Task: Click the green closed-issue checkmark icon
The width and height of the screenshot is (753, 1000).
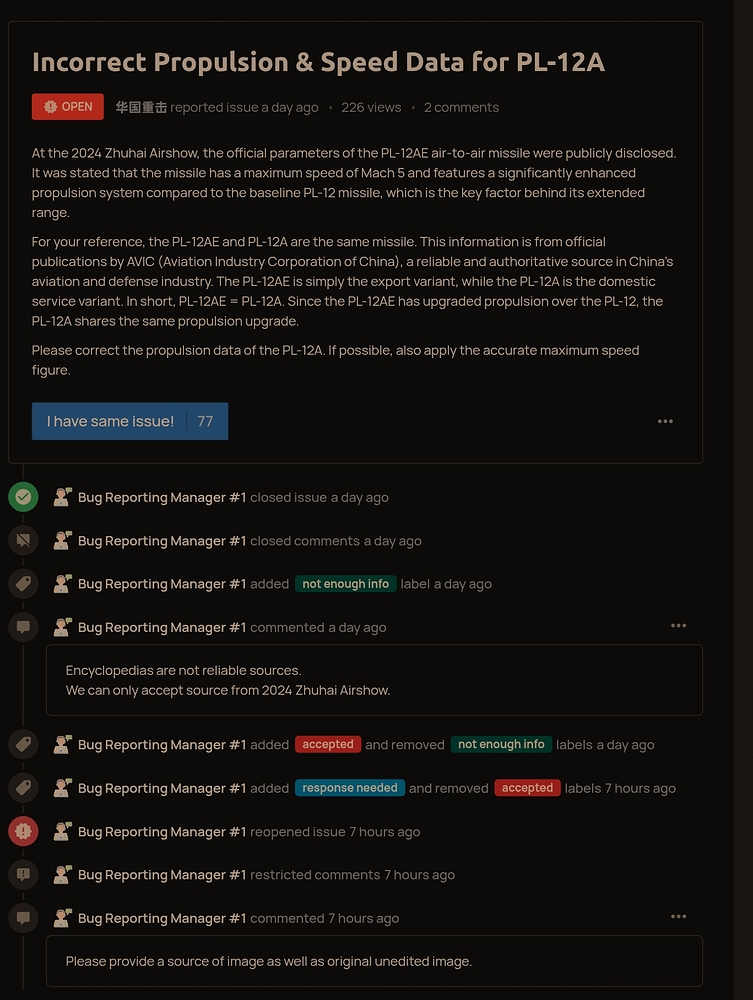Action: click(23, 496)
